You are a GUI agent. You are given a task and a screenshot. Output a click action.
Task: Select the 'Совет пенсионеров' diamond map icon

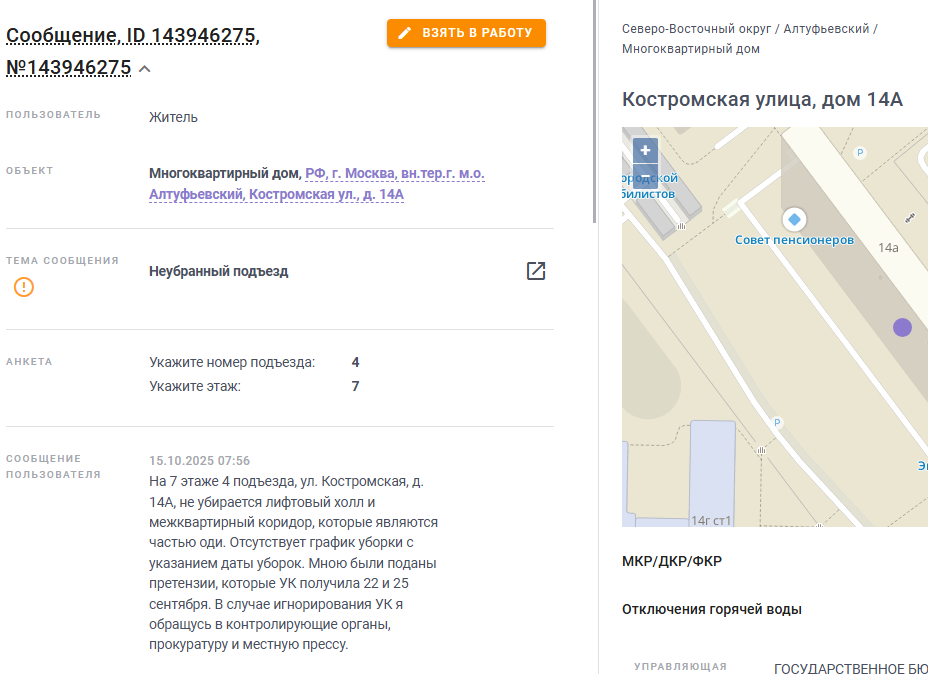[x=794, y=219]
